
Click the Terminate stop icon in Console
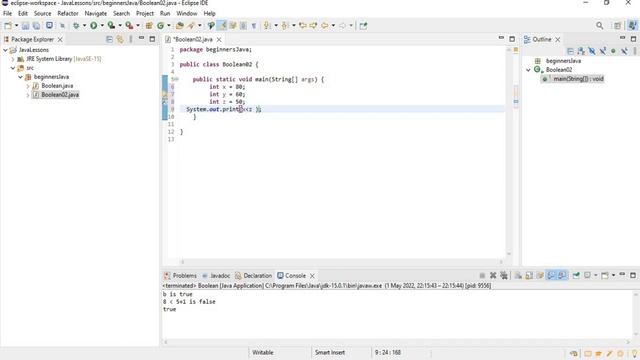click(x=482, y=276)
